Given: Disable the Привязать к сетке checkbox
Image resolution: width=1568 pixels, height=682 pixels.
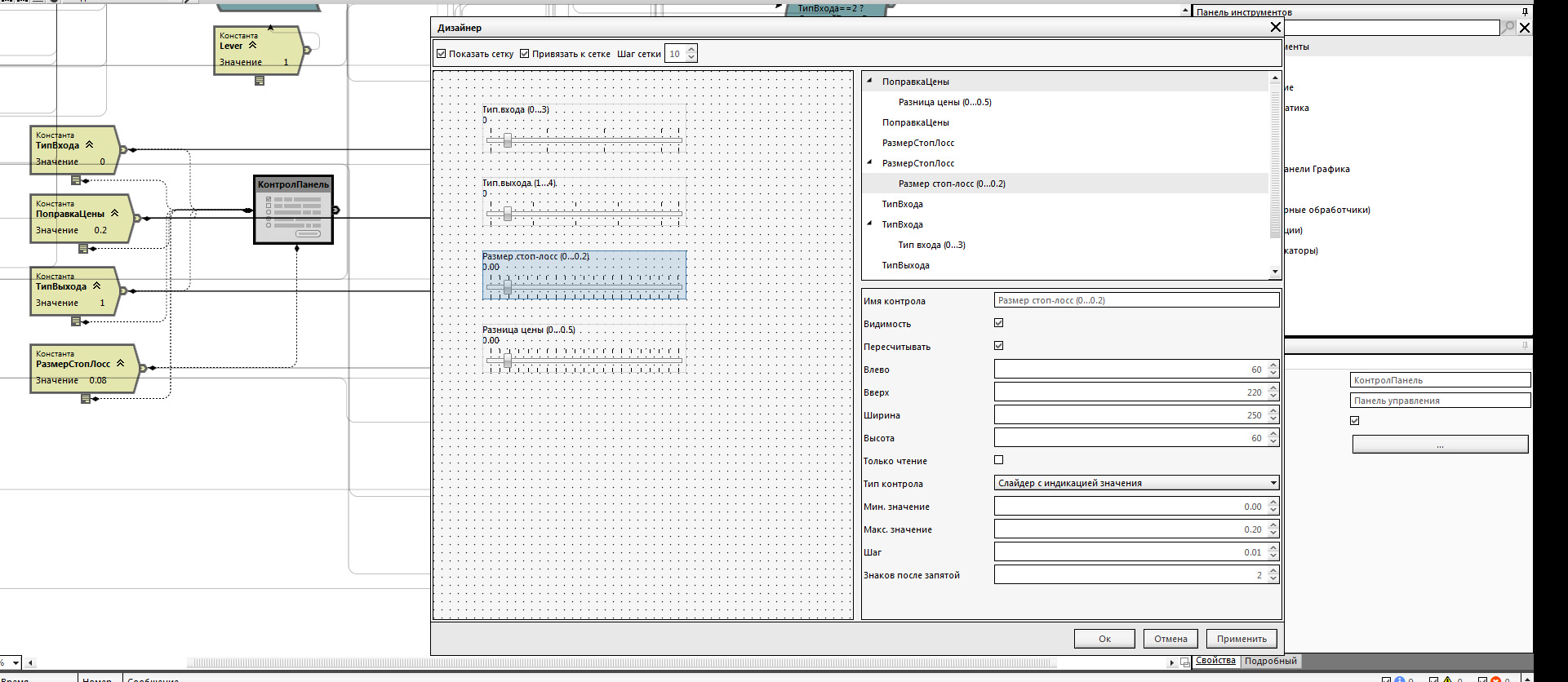Looking at the screenshot, I should click(x=525, y=54).
